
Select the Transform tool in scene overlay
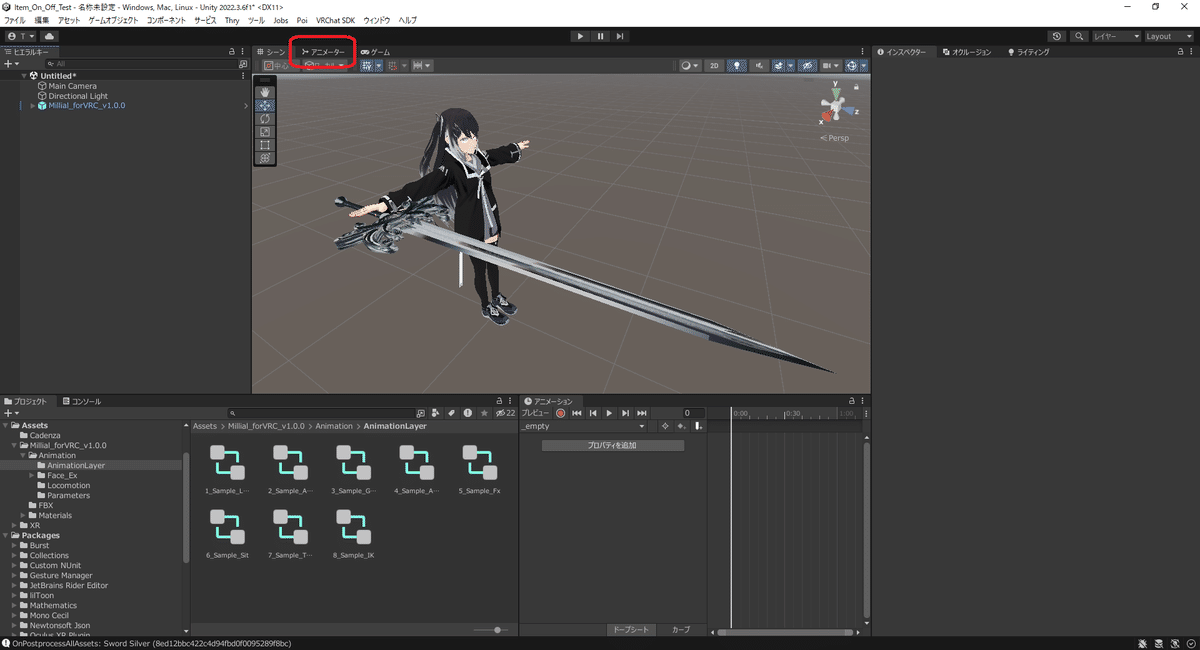pos(265,158)
